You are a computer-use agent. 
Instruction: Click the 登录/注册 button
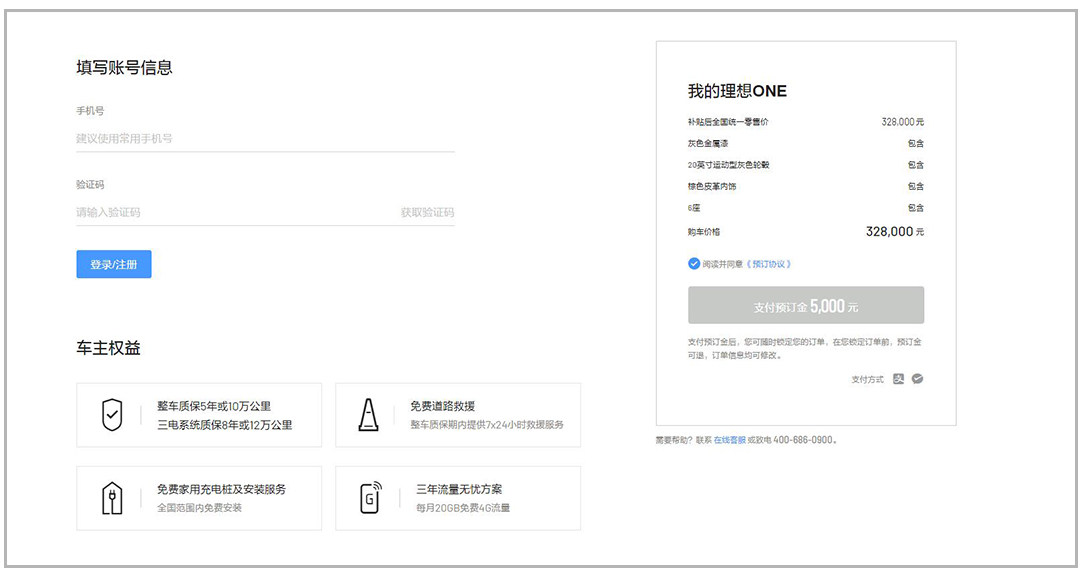(114, 264)
